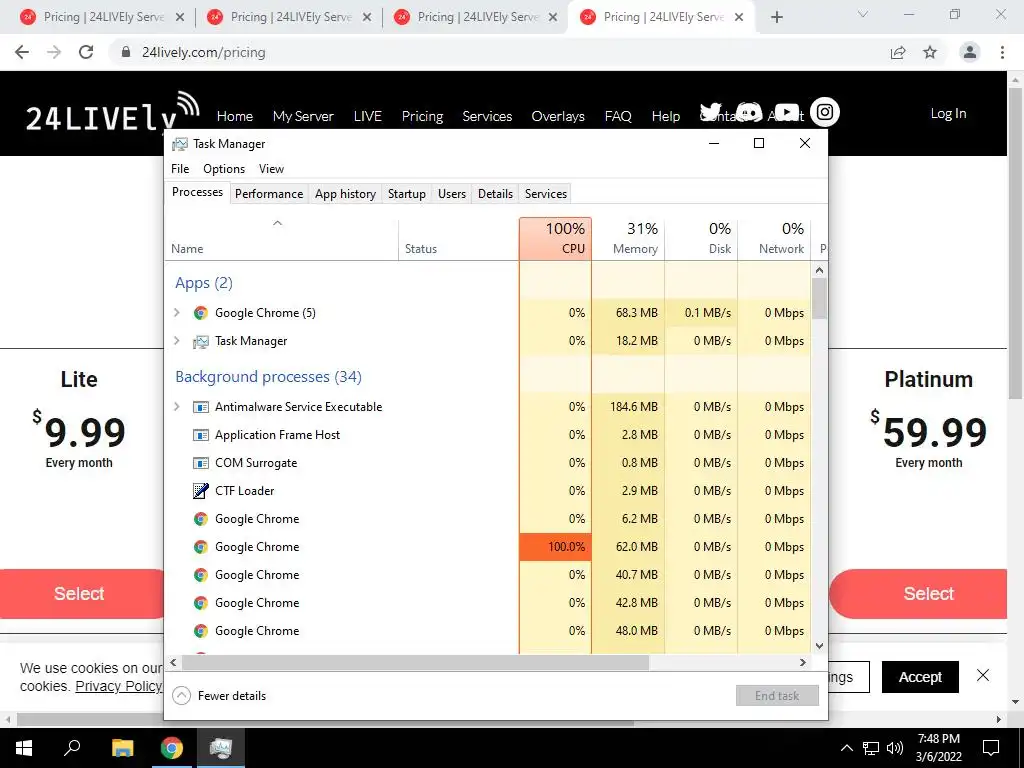This screenshot has width=1024, height=768.
Task: Switch to the Startup tab
Action: point(406,193)
